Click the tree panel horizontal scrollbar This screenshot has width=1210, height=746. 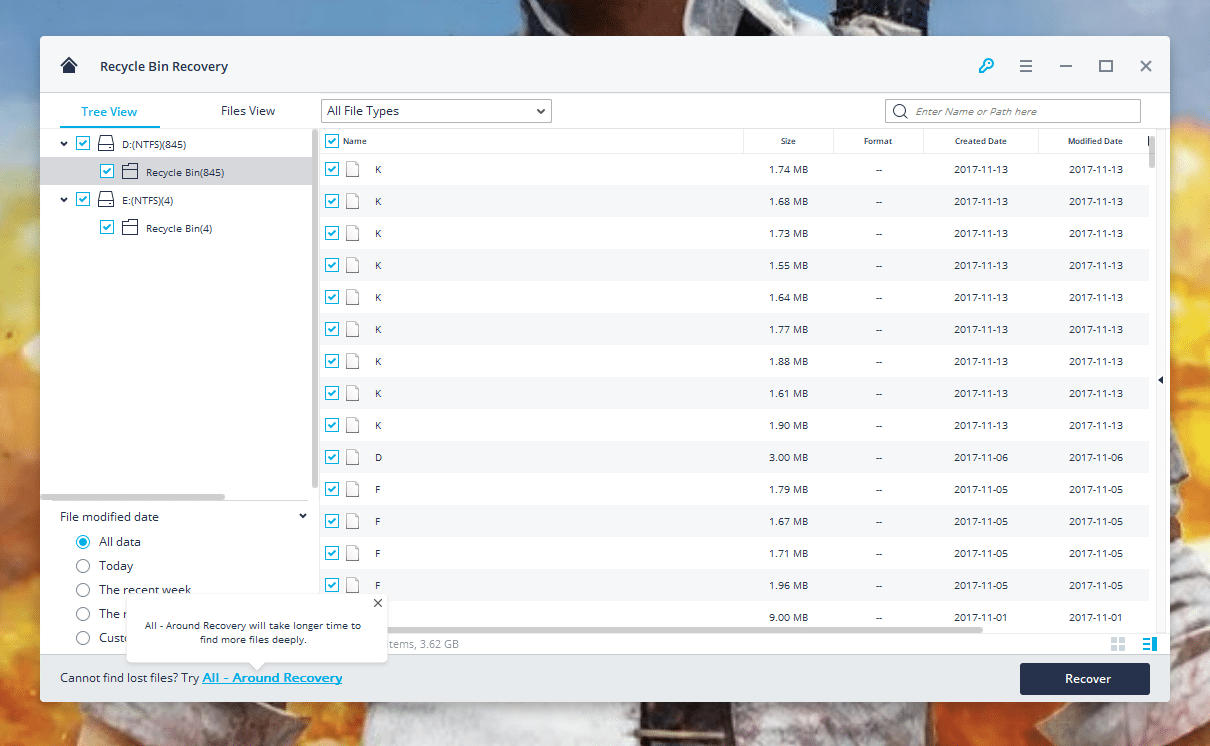pyautogui.click(x=132, y=496)
